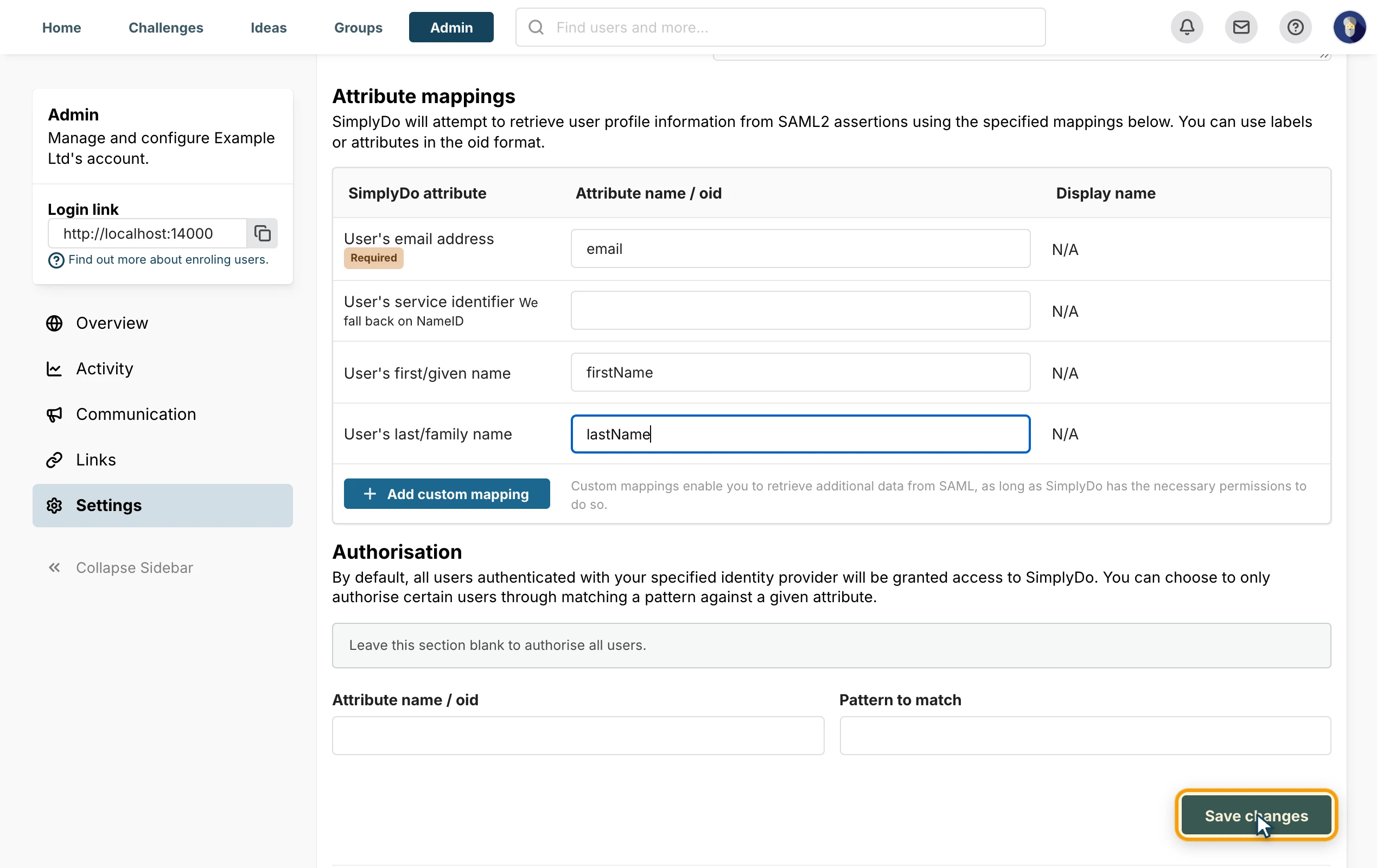Click the Collapse Sidebar chevrons icon

(x=54, y=567)
